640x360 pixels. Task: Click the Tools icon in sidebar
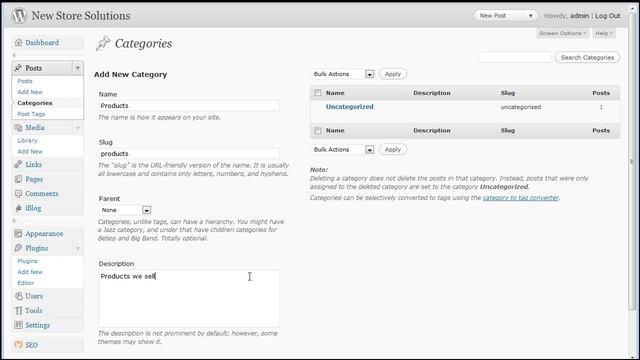(x=18, y=311)
